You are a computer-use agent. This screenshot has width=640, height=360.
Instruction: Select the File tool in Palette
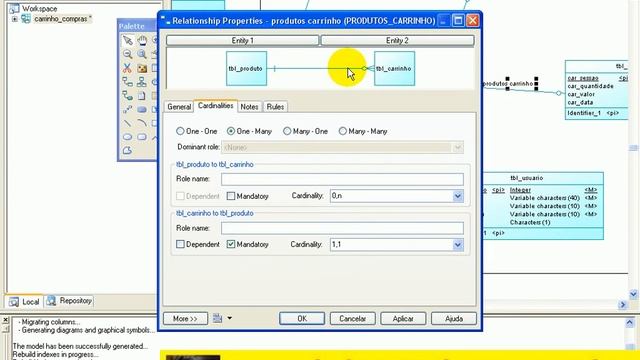tap(142, 96)
